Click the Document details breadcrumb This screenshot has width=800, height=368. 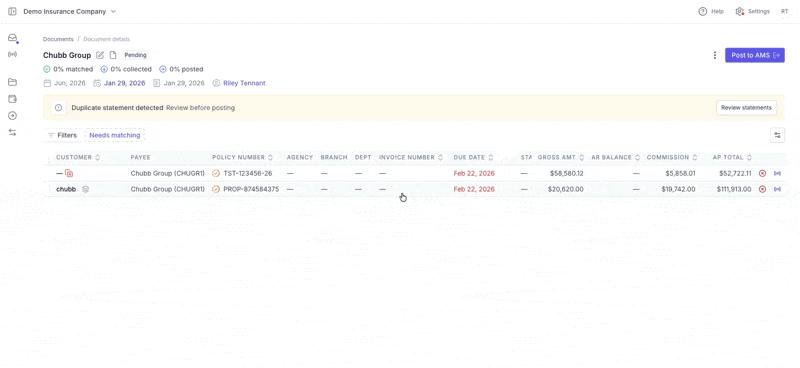point(107,39)
